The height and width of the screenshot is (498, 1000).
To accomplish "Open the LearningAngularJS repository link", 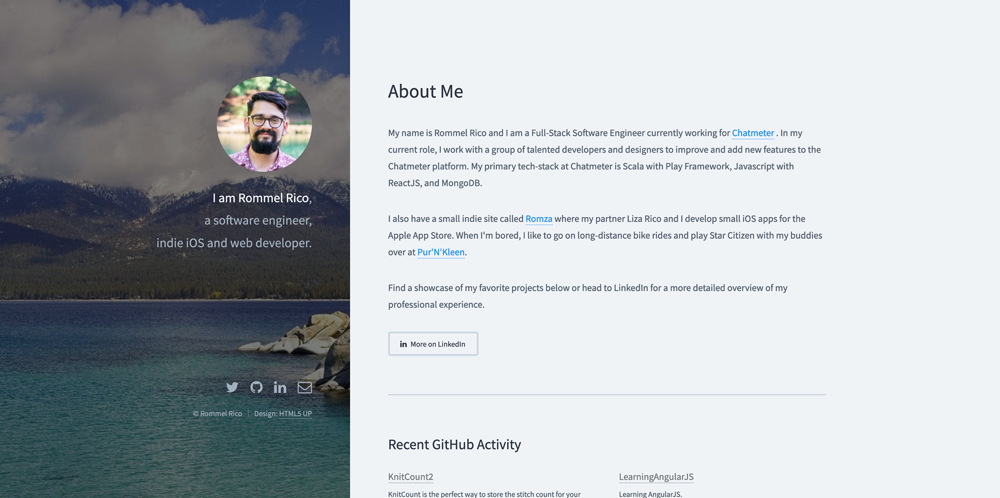I will [x=656, y=477].
